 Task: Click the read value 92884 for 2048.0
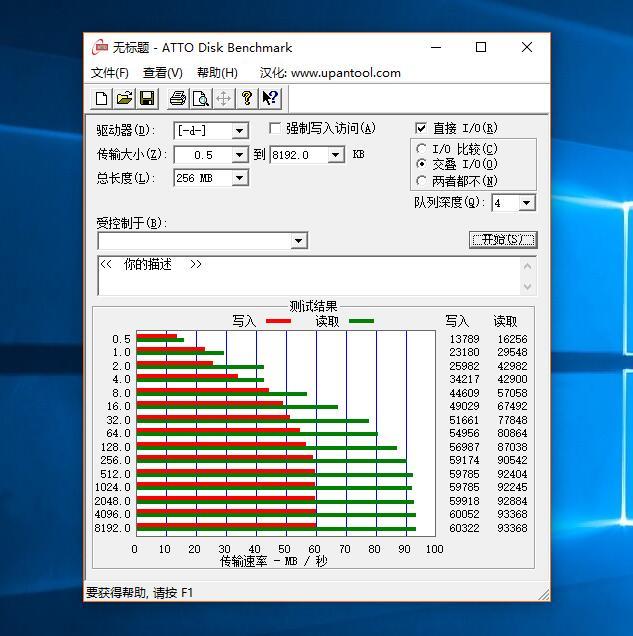coord(513,501)
